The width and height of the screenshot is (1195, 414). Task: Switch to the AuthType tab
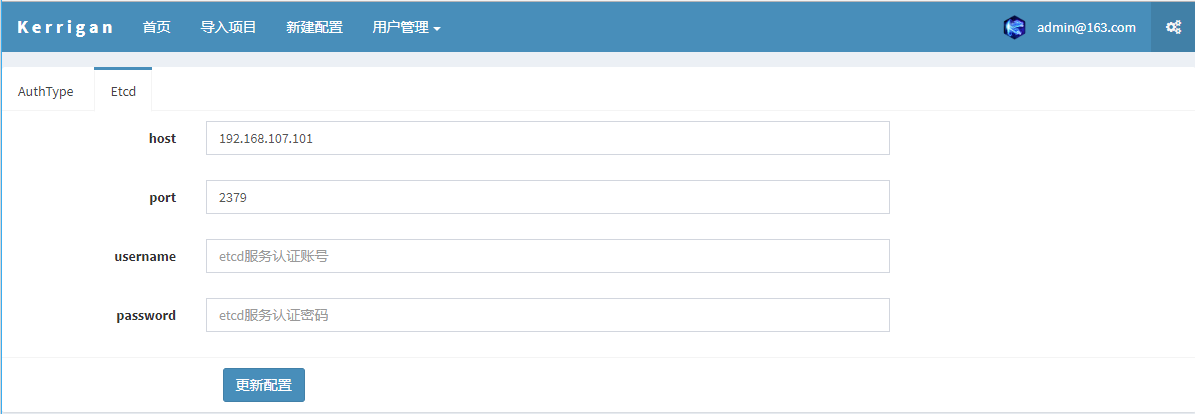click(46, 91)
